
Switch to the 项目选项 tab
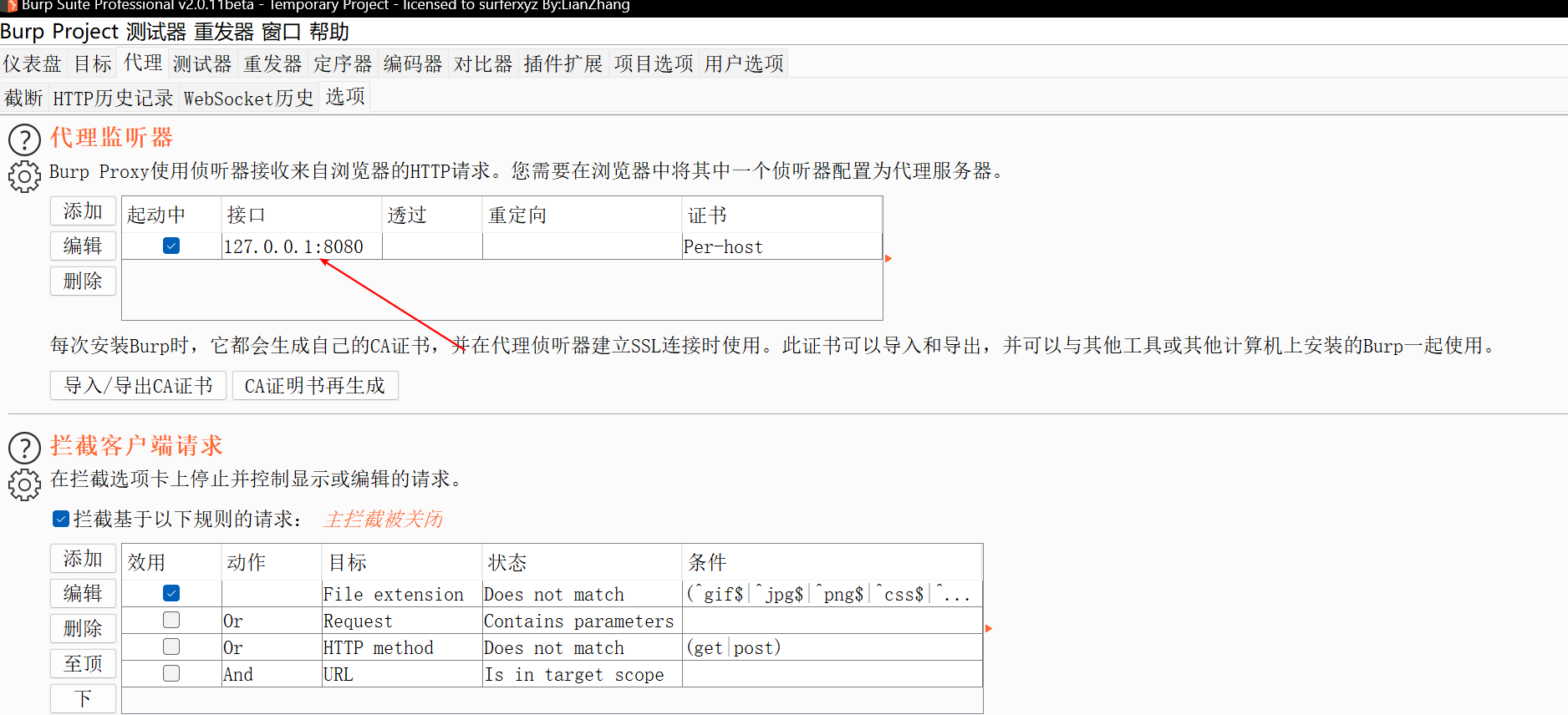coord(654,63)
